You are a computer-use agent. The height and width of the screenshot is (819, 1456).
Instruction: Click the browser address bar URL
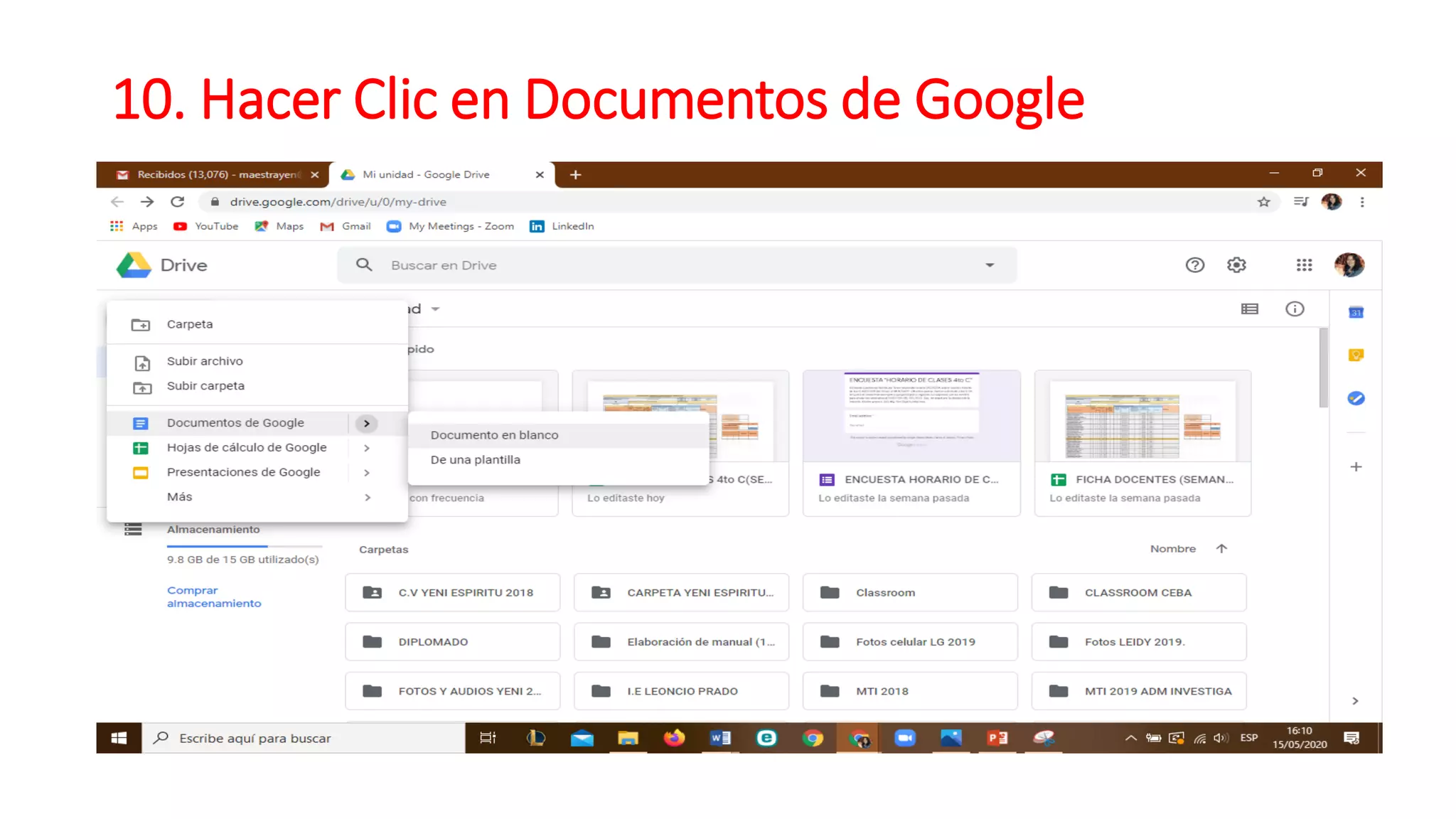click(338, 202)
